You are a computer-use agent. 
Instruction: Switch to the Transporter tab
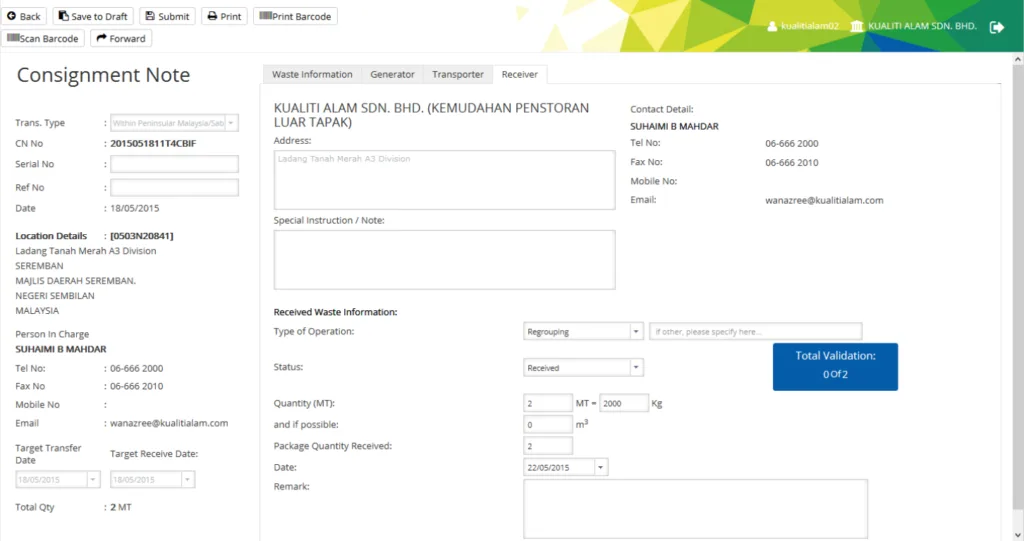pos(458,74)
